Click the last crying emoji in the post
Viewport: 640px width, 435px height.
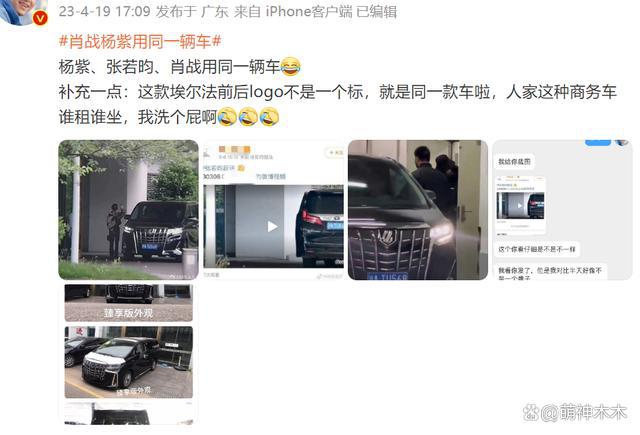pos(269,117)
